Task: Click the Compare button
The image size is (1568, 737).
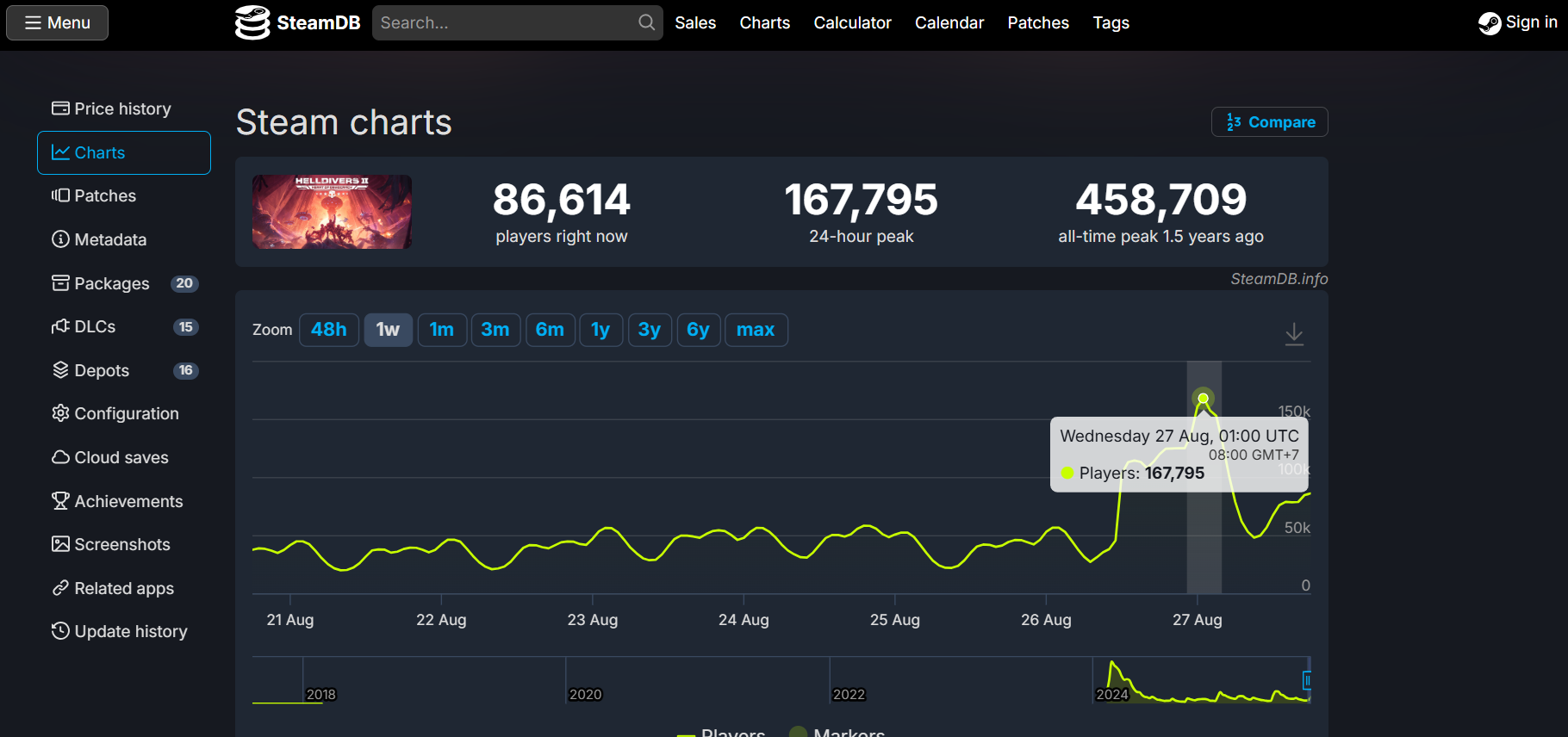Action: [x=1269, y=121]
